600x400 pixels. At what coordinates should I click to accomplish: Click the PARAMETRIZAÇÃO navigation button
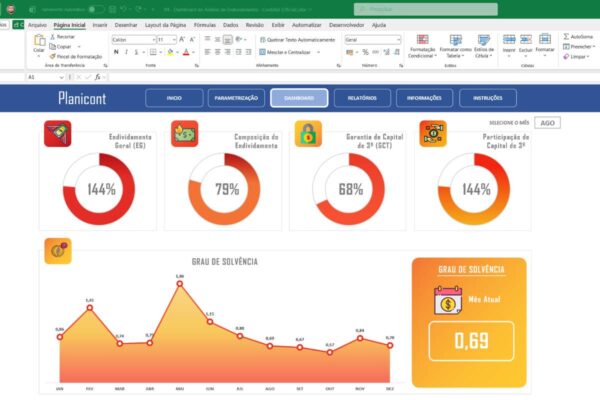point(236,98)
